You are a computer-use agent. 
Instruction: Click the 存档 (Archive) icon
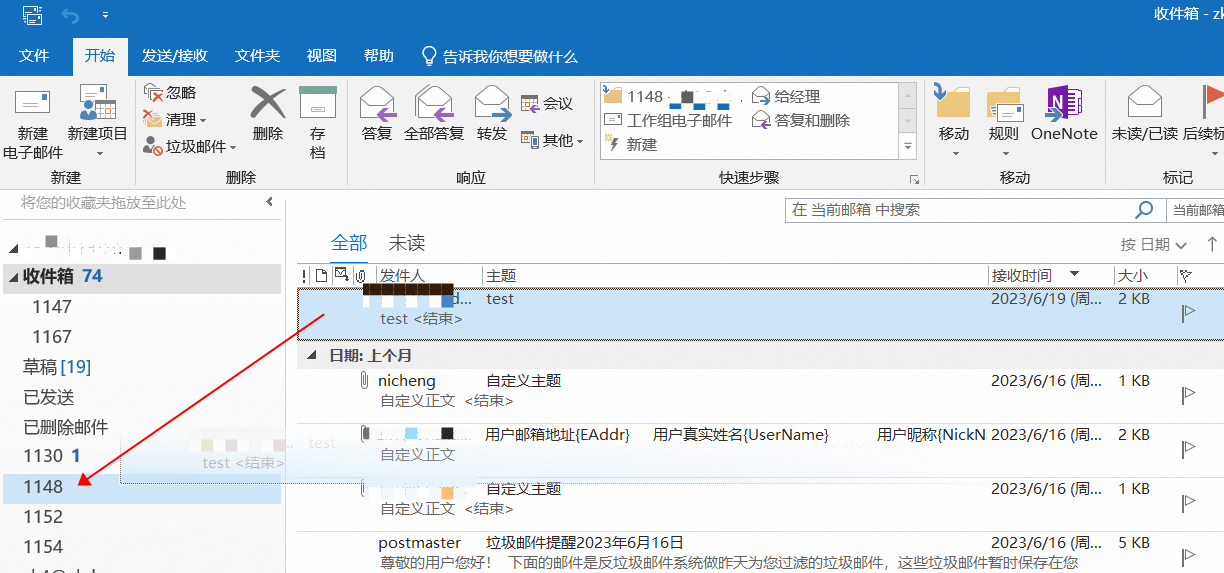pyautogui.click(x=318, y=103)
